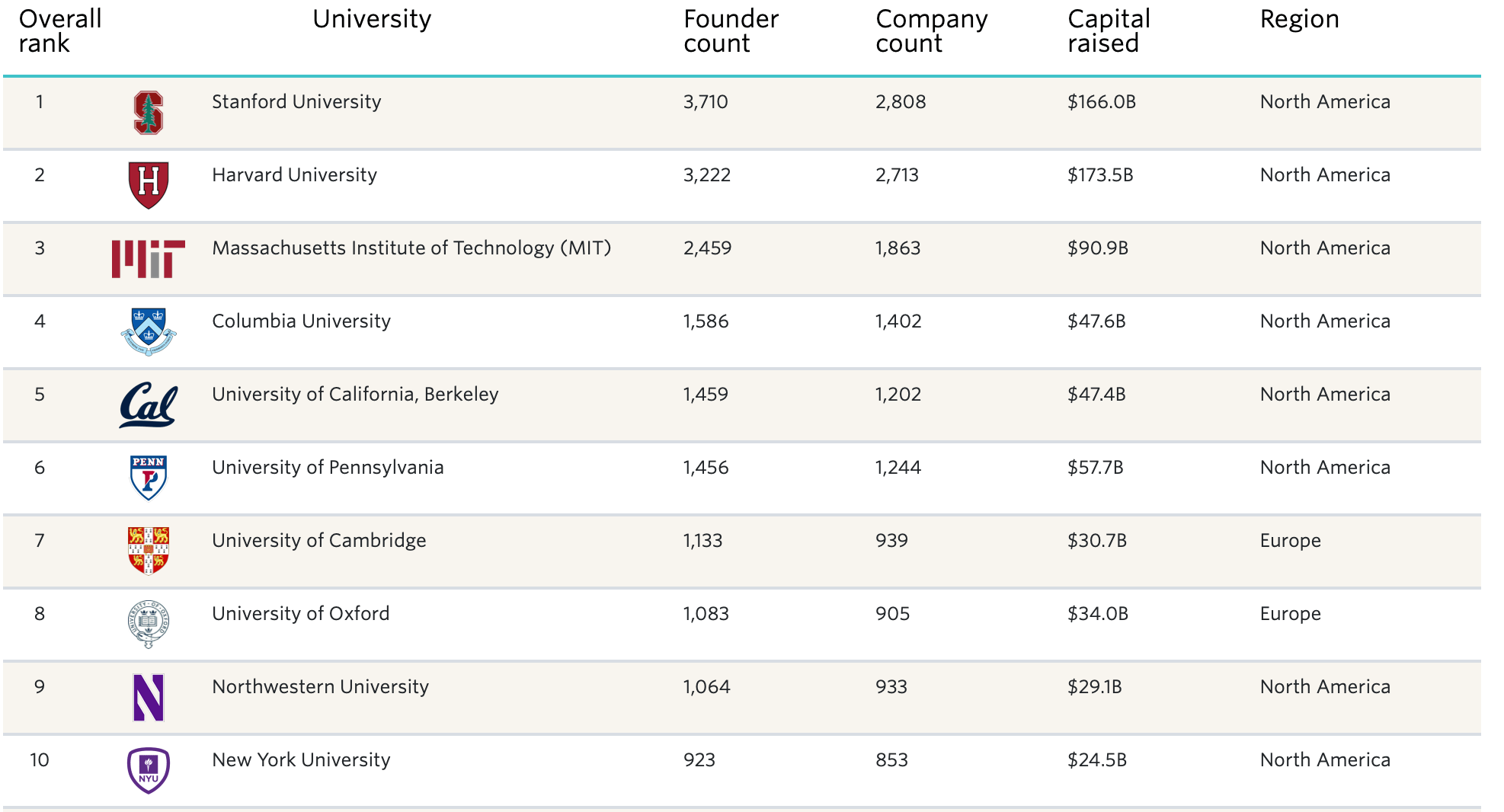Click the University of Oxford seal

(x=149, y=624)
